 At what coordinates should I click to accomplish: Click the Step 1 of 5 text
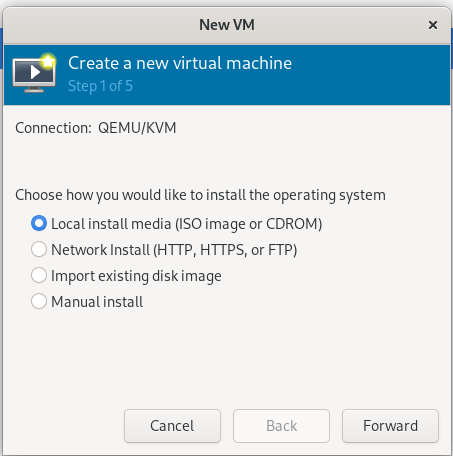(x=100, y=86)
